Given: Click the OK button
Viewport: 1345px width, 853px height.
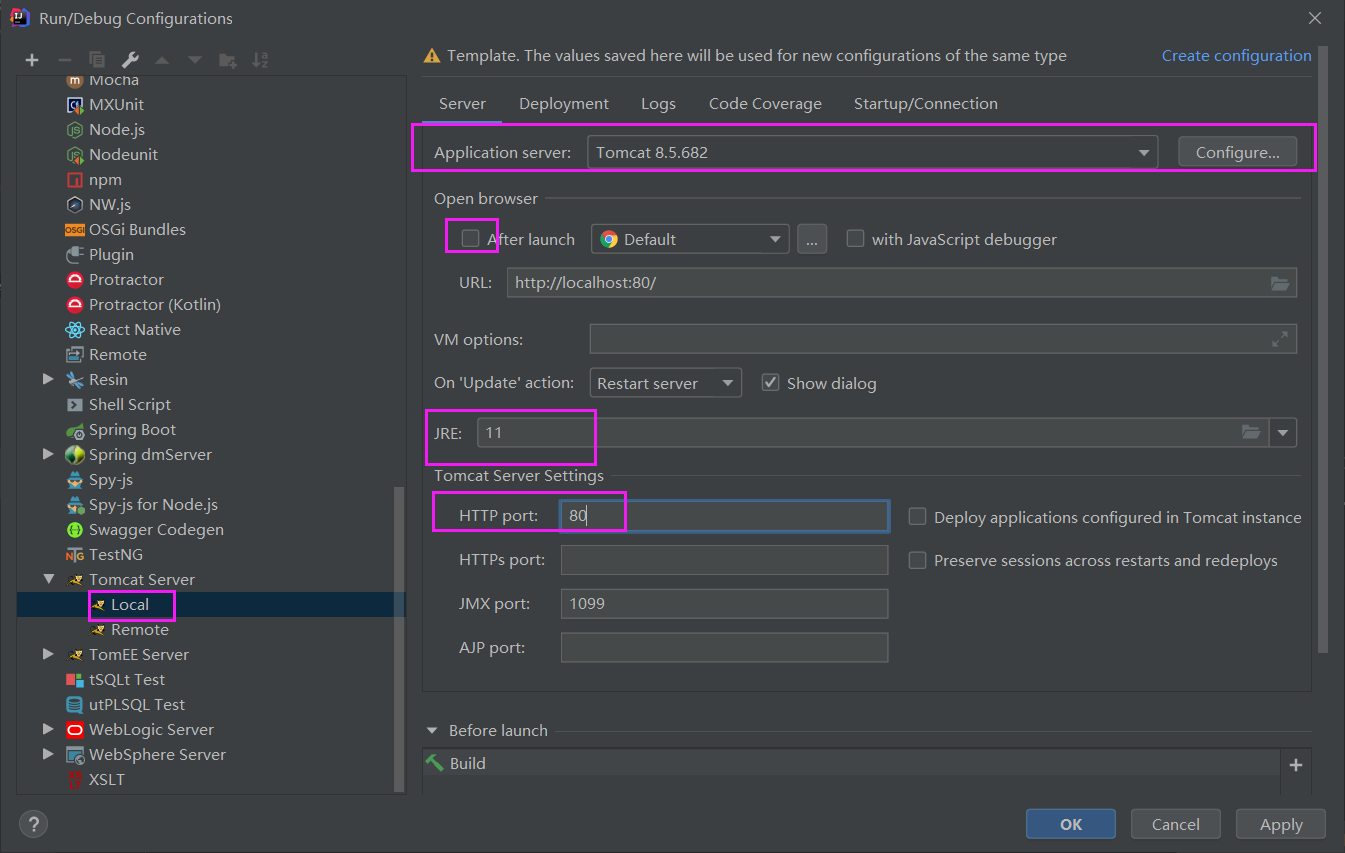Looking at the screenshot, I should (x=1071, y=824).
